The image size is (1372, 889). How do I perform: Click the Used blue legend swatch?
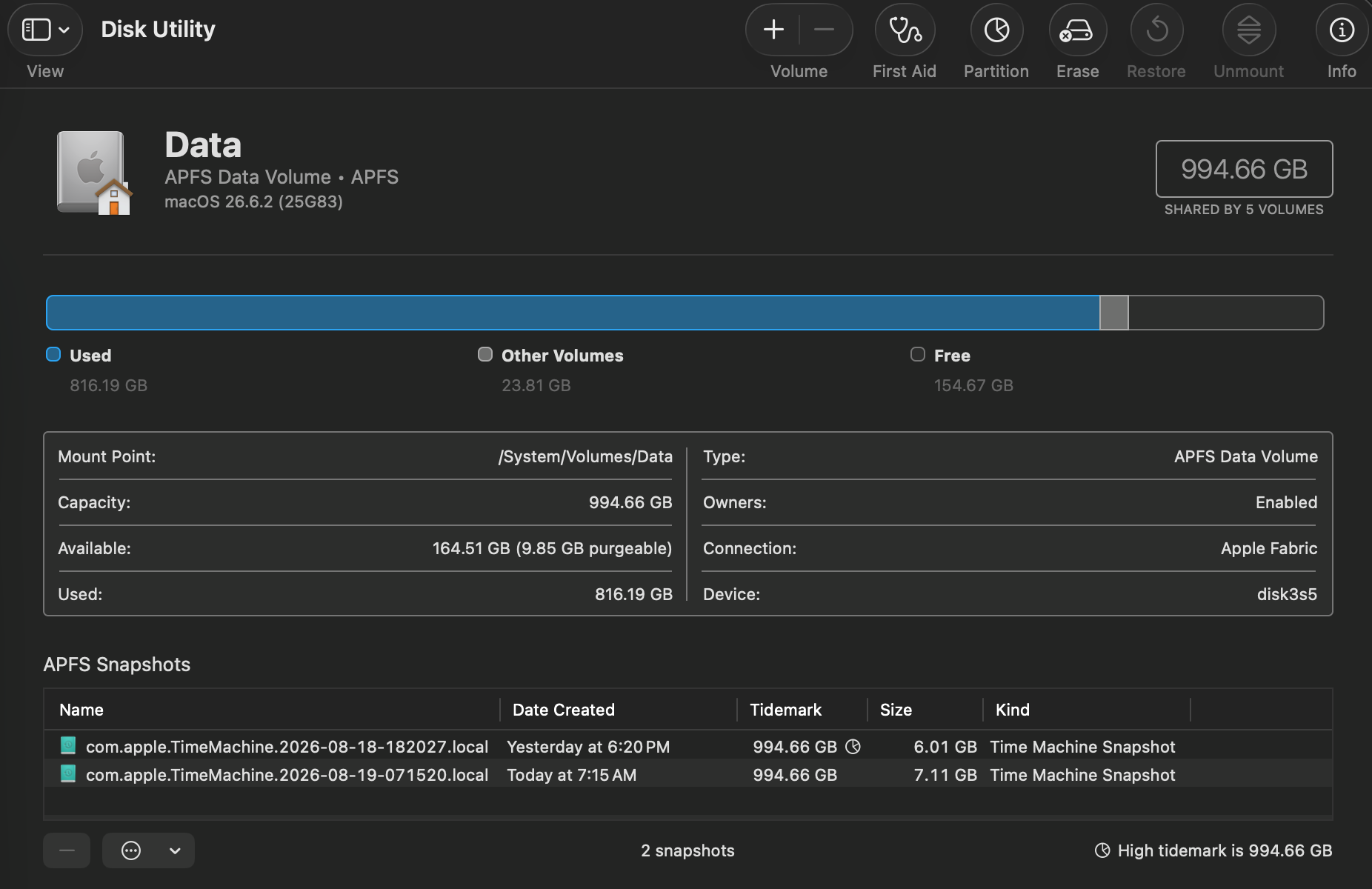pos(53,354)
